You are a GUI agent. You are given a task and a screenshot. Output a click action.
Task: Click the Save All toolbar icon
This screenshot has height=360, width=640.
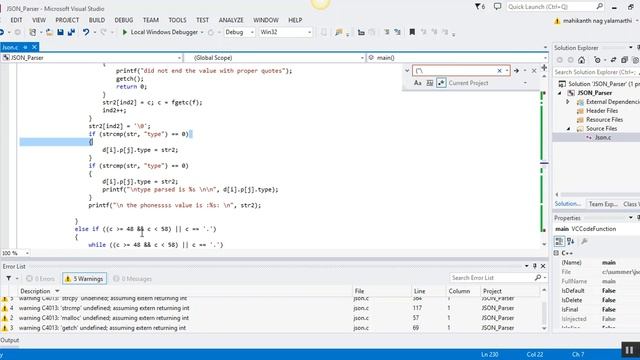71,32
